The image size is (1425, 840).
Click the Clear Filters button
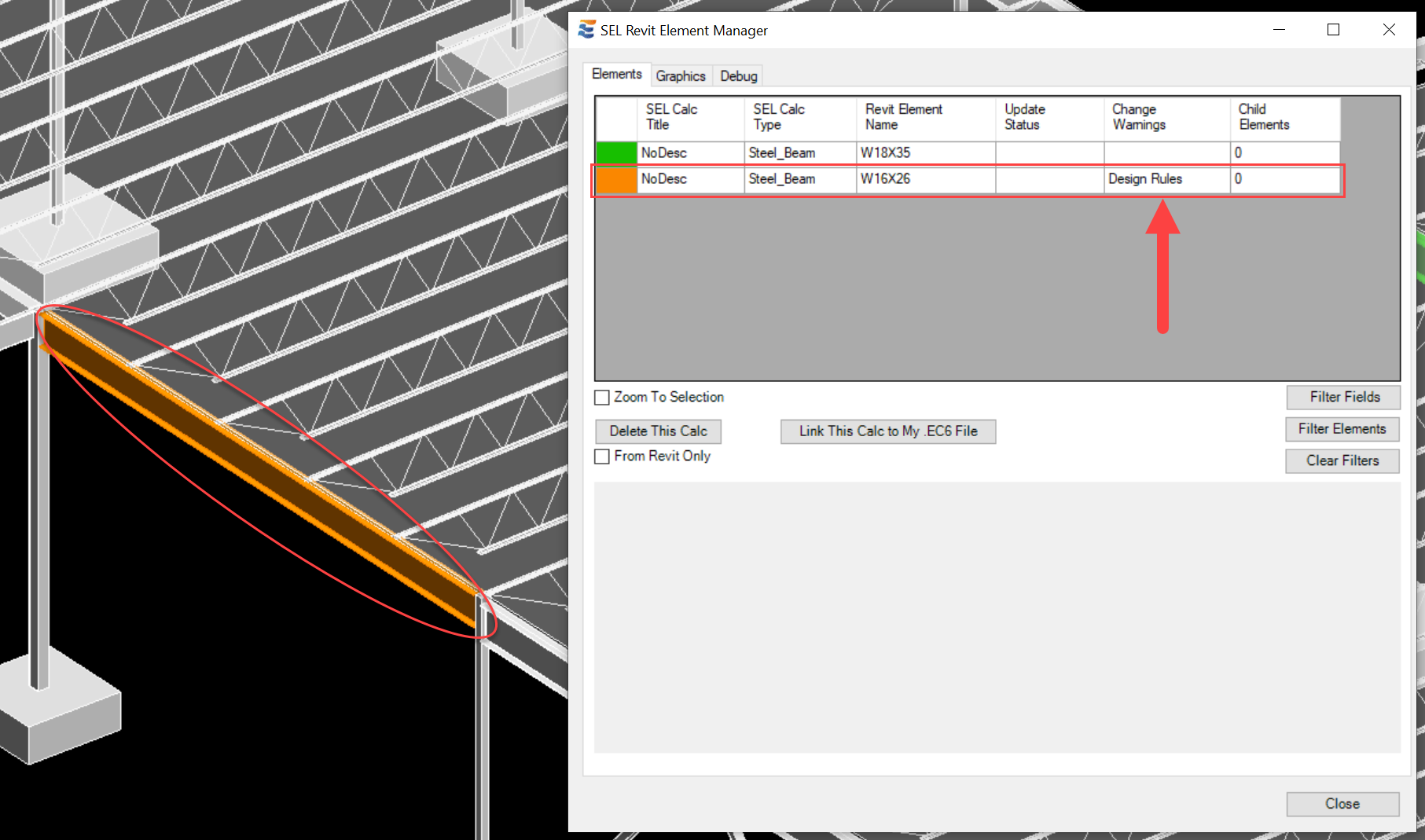[1342, 461]
